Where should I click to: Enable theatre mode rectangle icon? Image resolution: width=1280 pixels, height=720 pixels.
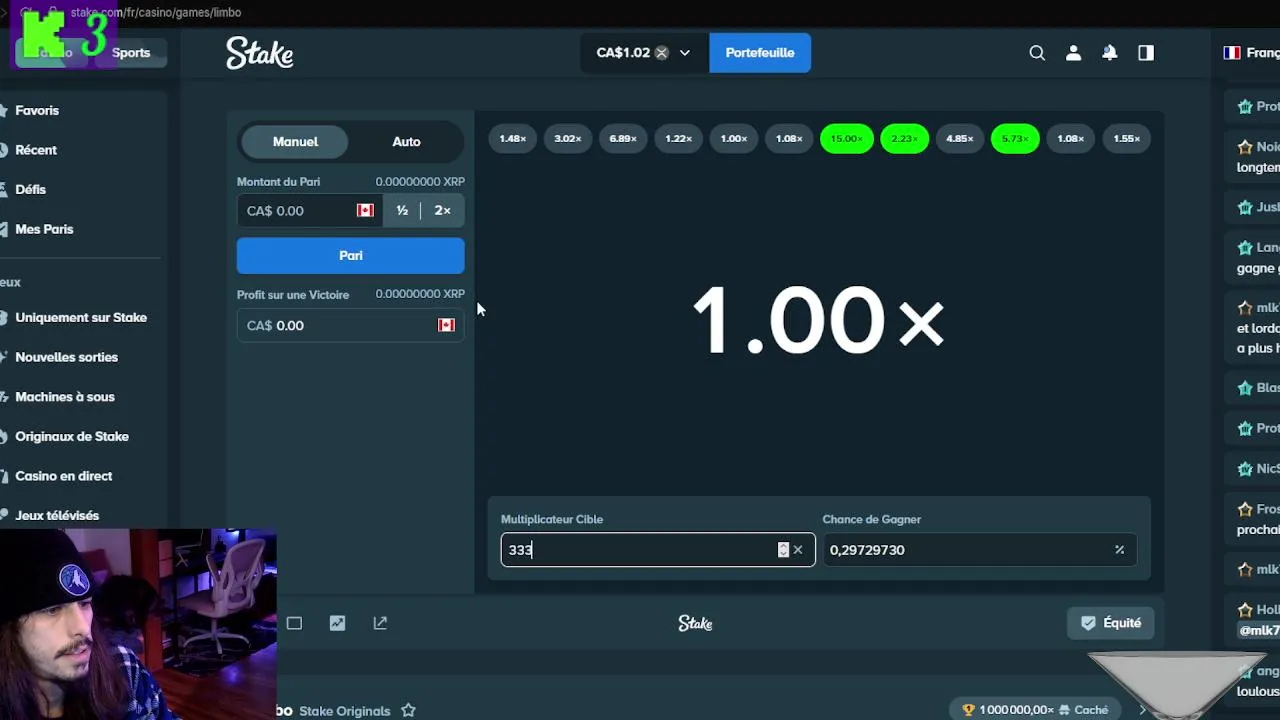point(294,623)
